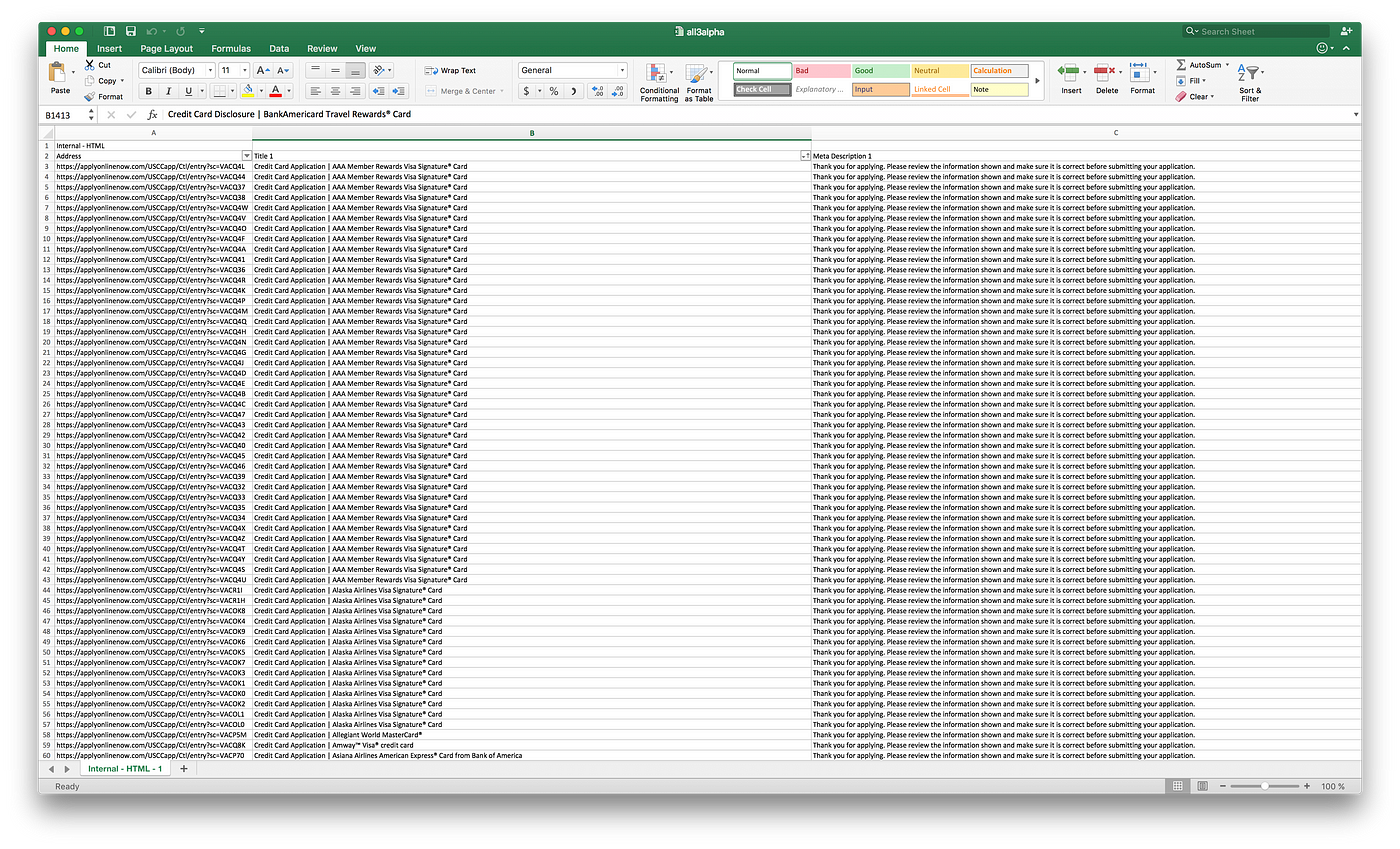The width and height of the screenshot is (1400, 849).
Task: Apply the Good cell style
Action: [881, 71]
